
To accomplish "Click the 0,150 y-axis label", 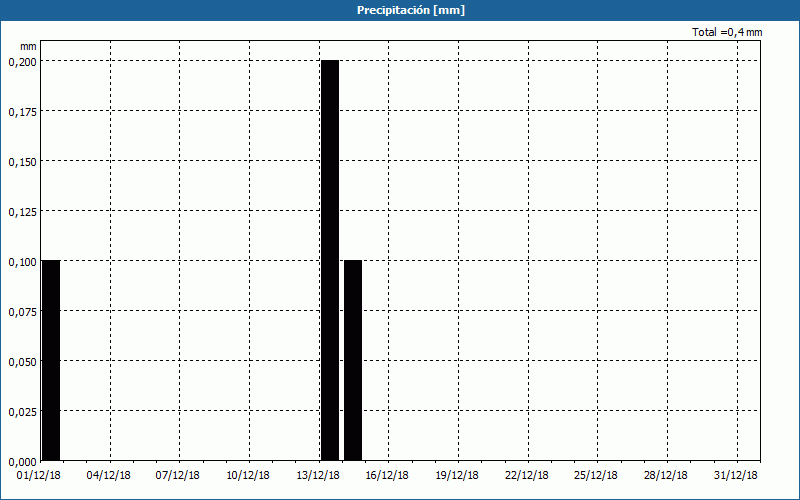I will pyautogui.click(x=22, y=162).
